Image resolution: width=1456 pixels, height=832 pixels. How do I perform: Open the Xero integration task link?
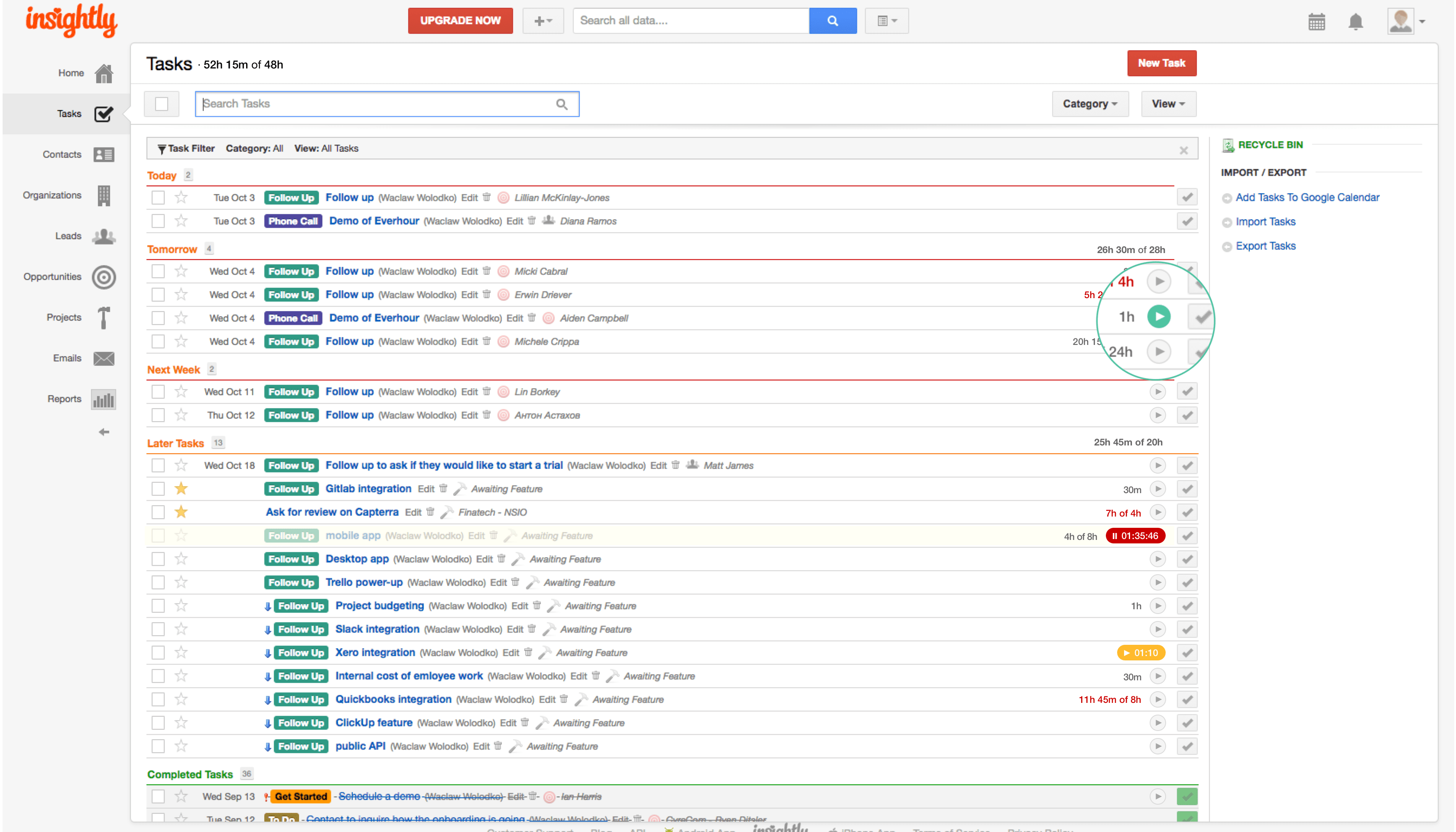(x=375, y=653)
